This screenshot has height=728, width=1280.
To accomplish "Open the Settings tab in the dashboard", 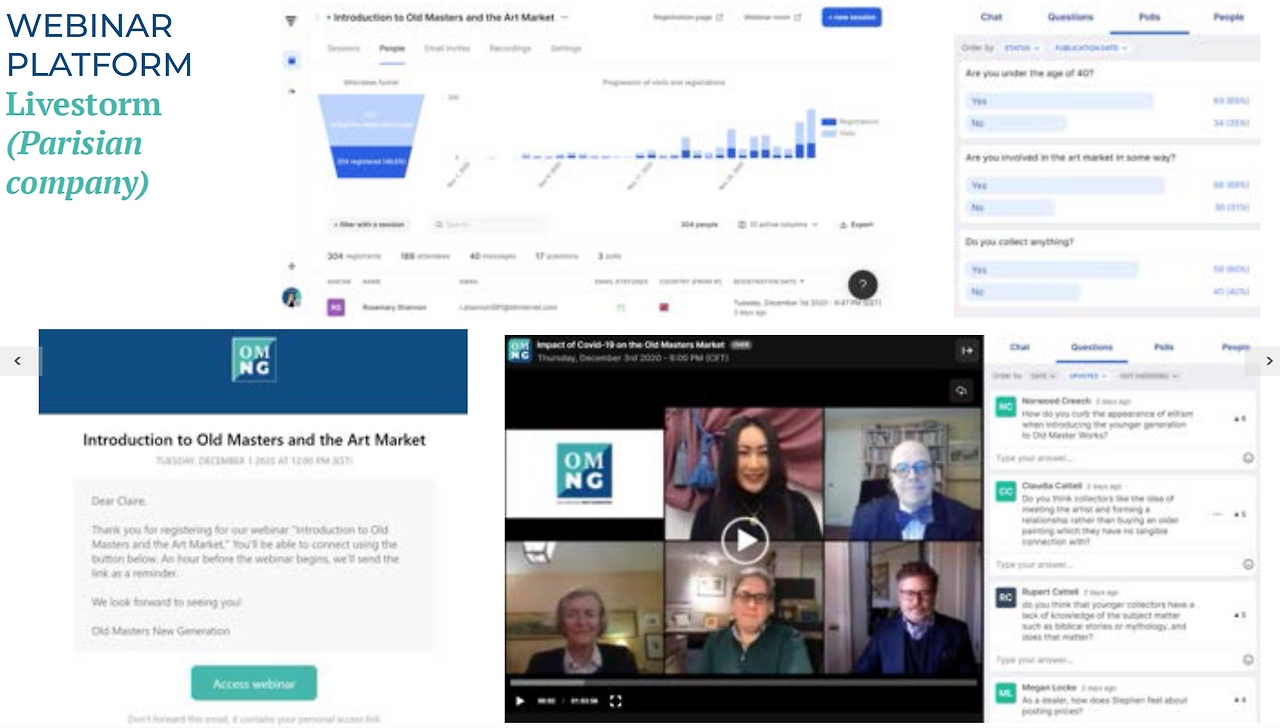I will coord(566,48).
